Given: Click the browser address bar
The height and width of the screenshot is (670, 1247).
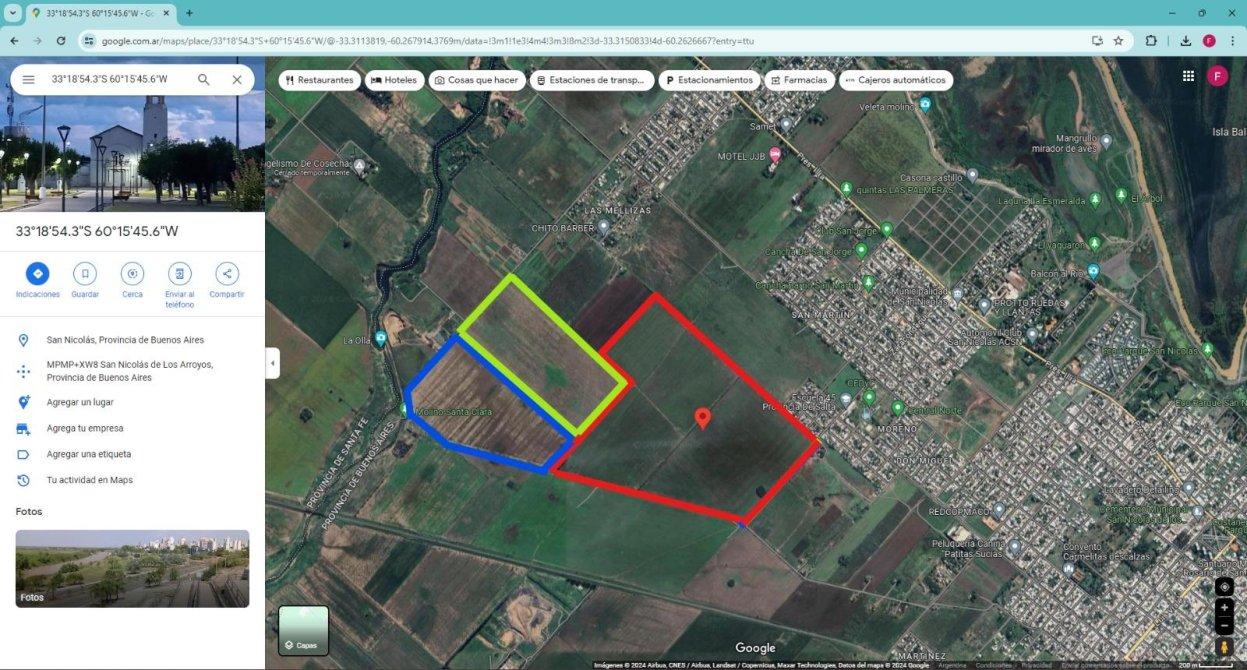Looking at the screenshot, I should (x=590, y=41).
